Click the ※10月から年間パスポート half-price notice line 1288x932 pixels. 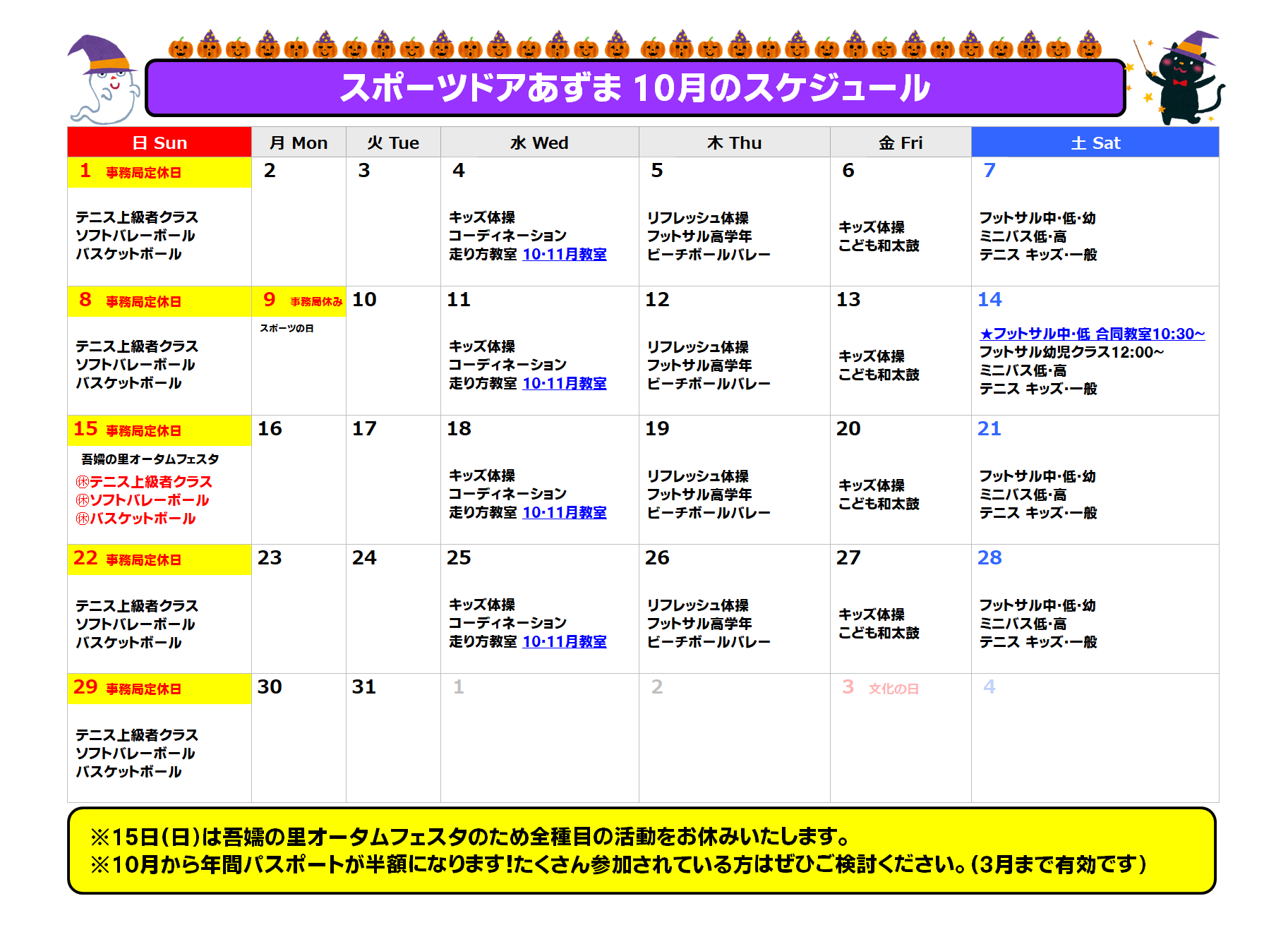618,864
